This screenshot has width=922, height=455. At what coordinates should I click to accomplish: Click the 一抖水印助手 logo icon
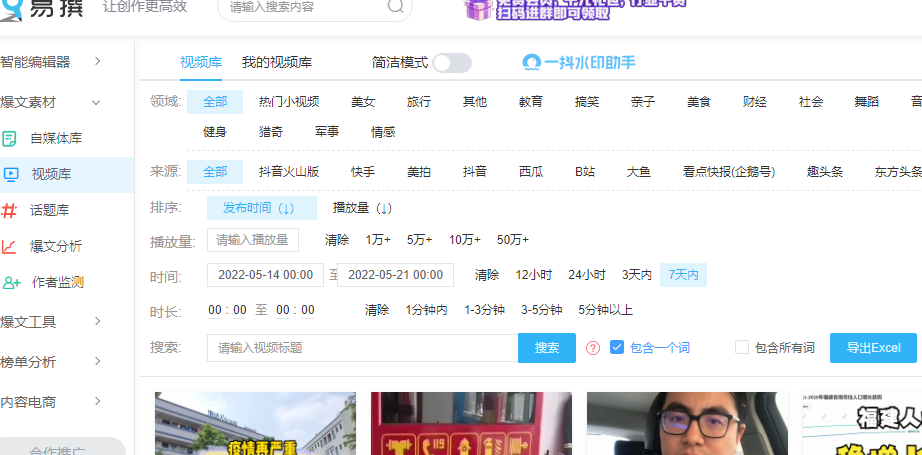(532, 62)
